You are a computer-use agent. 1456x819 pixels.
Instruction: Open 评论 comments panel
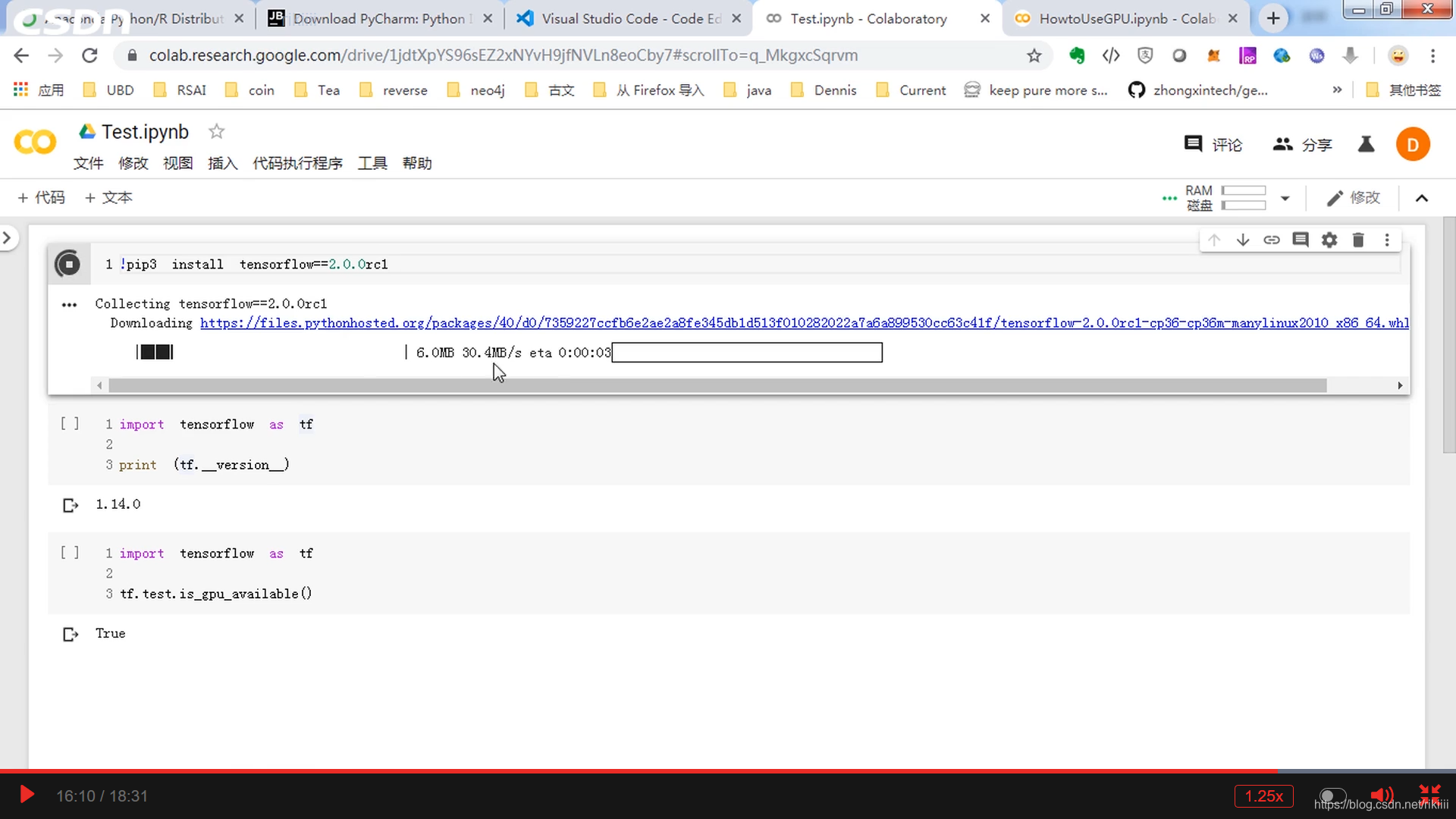coord(1213,144)
